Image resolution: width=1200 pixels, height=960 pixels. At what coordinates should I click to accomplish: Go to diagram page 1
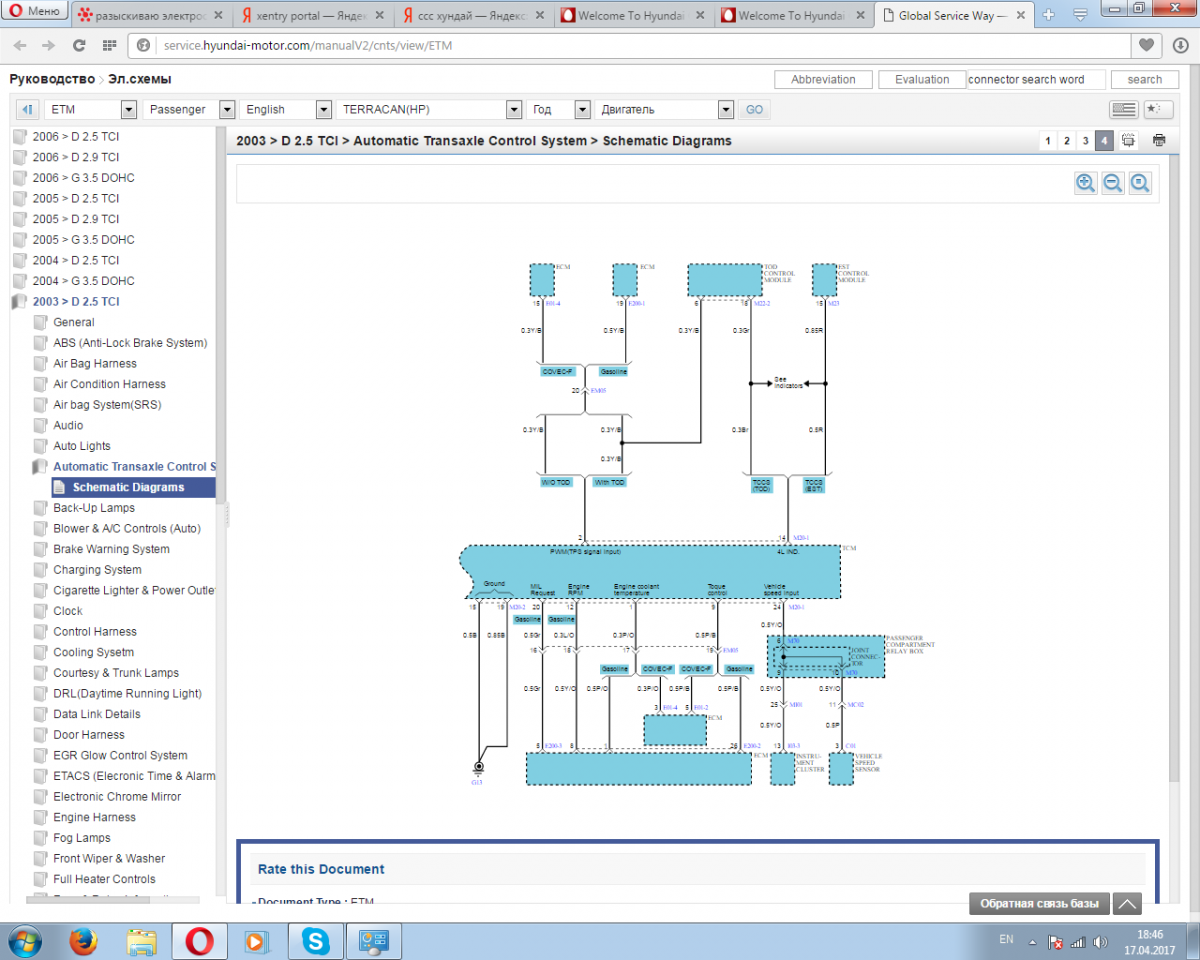[x=1048, y=141]
